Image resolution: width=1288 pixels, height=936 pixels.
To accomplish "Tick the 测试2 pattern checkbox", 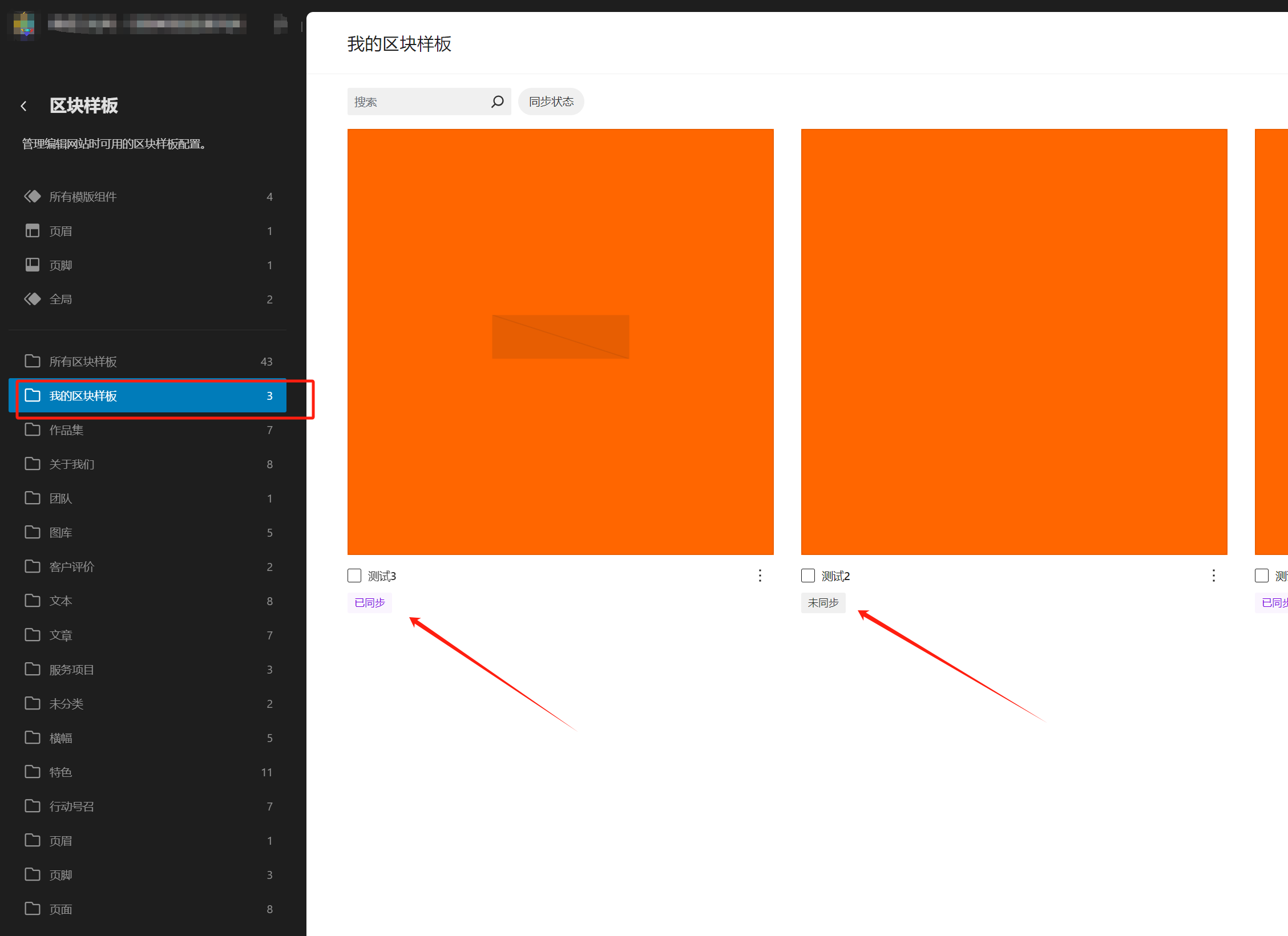I will 808,576.
